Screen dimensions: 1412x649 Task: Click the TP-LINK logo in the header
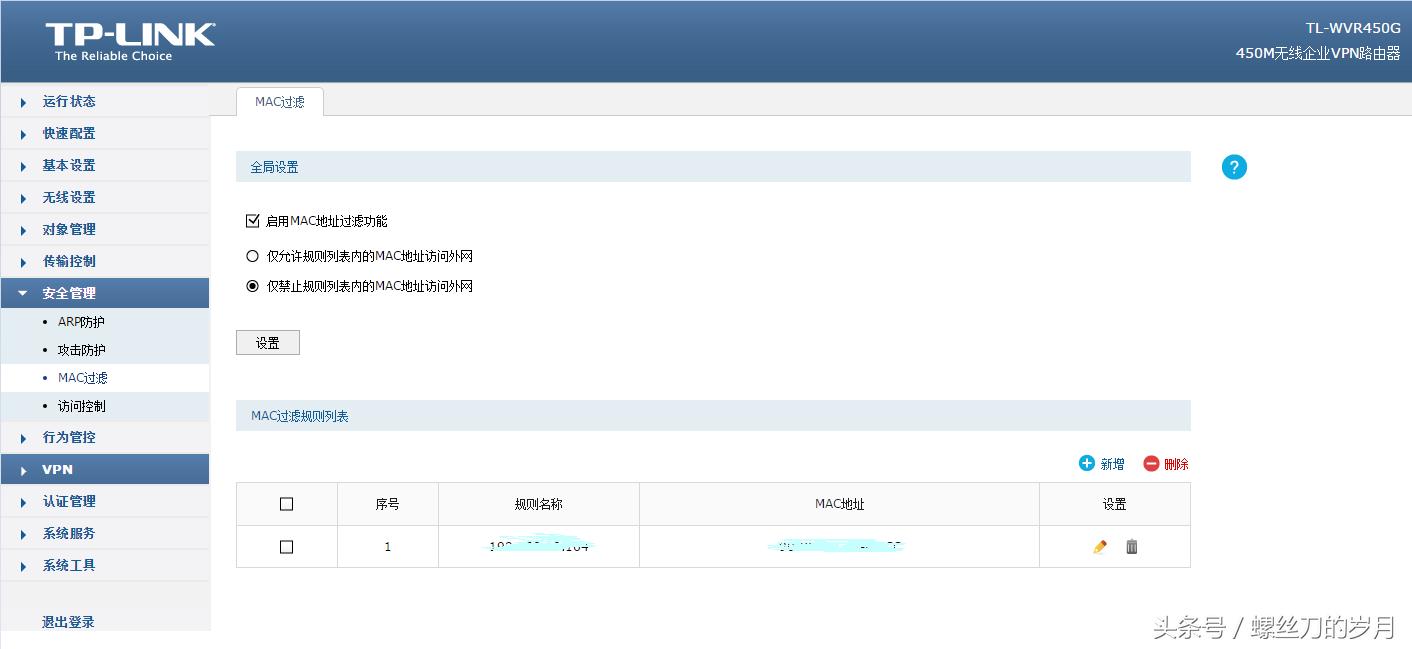tap(128, 36)
